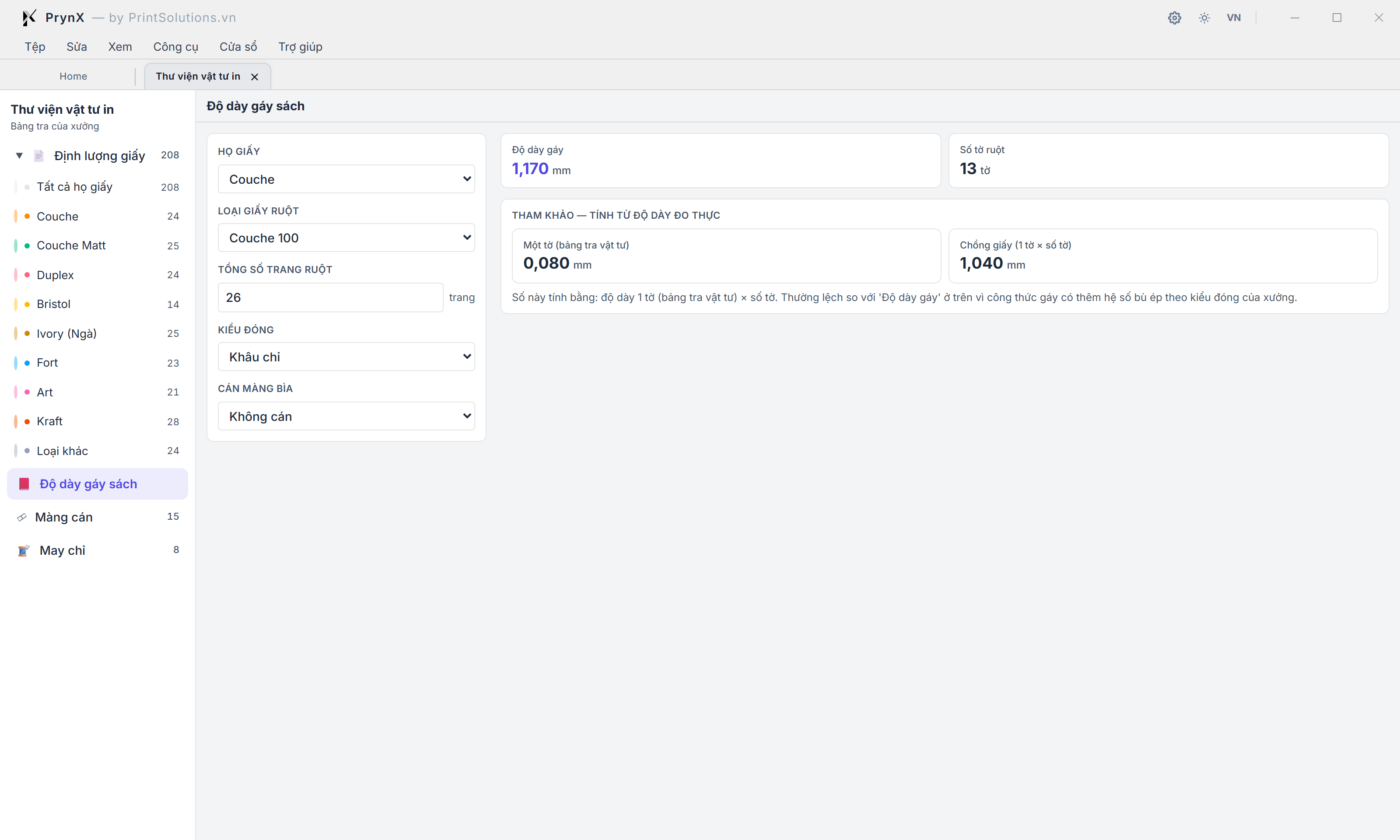Image resolution: width=1400 pixels, height=840 pixels.
Task: Select Couche Matt in sidebar
Action: pyautogui.click(x=97, y=246)
